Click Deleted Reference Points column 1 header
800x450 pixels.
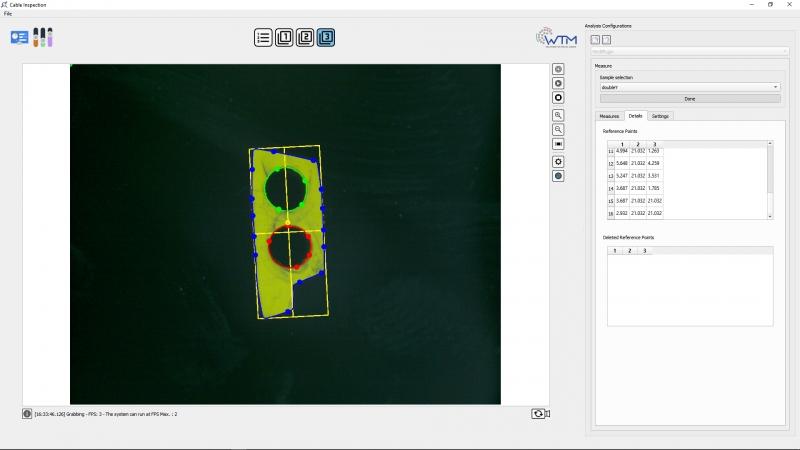615,251
